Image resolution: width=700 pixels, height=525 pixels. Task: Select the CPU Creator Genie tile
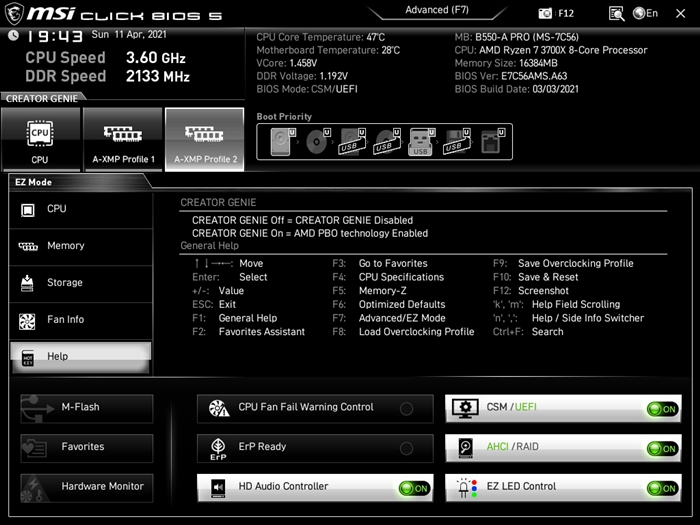point(41,139)
